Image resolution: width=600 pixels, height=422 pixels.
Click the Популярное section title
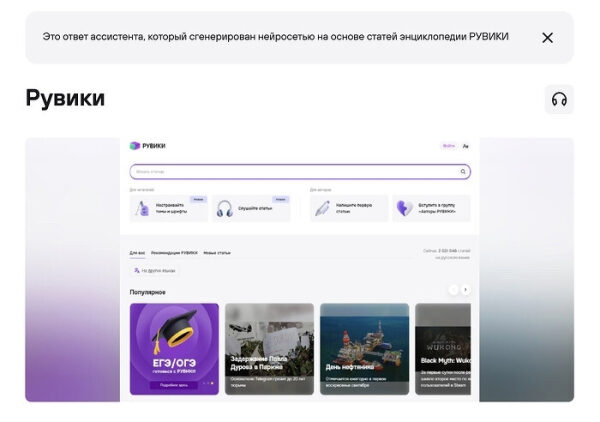pyautogui.click(x=147, y=292)
